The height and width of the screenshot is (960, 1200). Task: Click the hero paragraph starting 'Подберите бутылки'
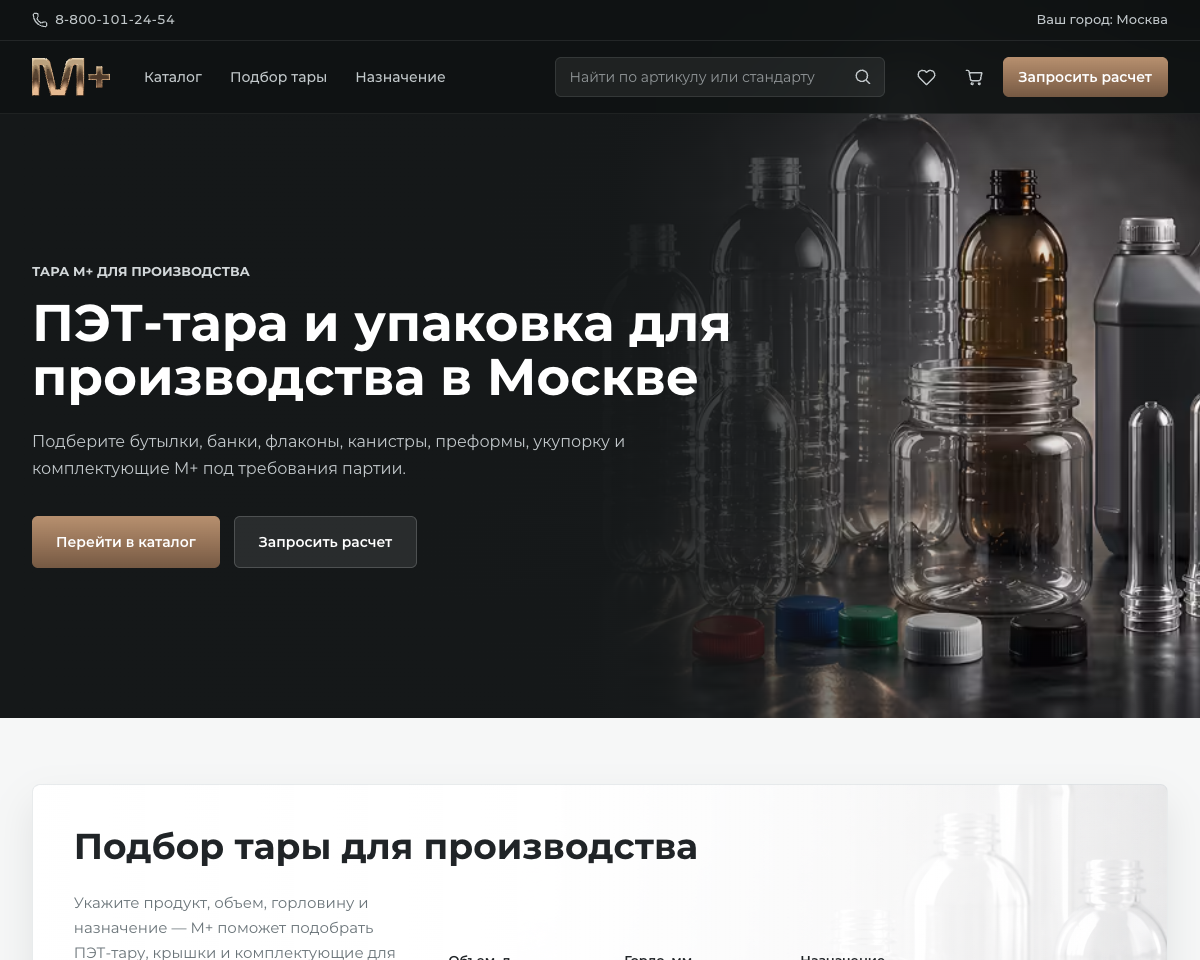329,455
